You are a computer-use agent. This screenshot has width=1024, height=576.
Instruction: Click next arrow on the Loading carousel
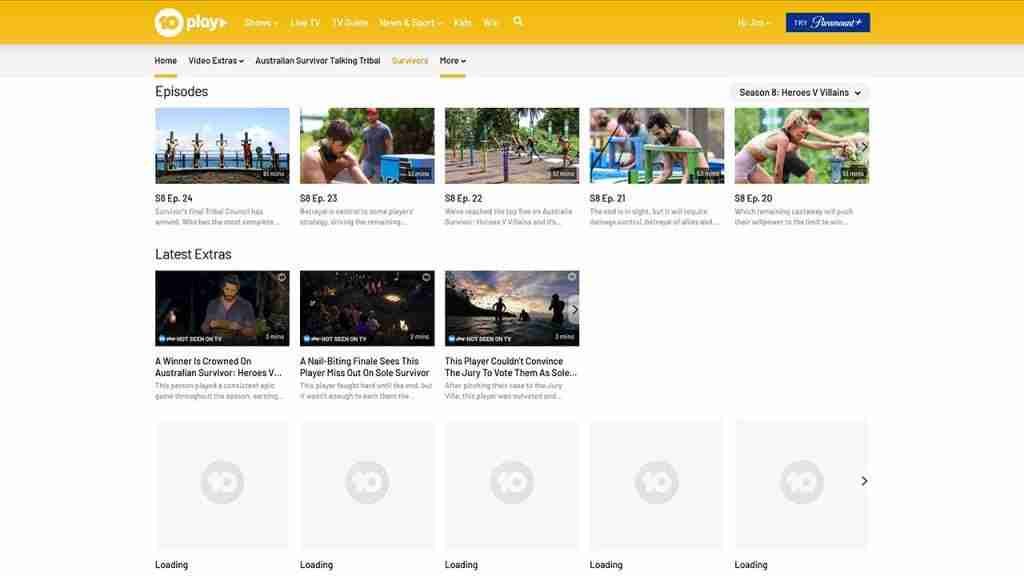point(864,481)
